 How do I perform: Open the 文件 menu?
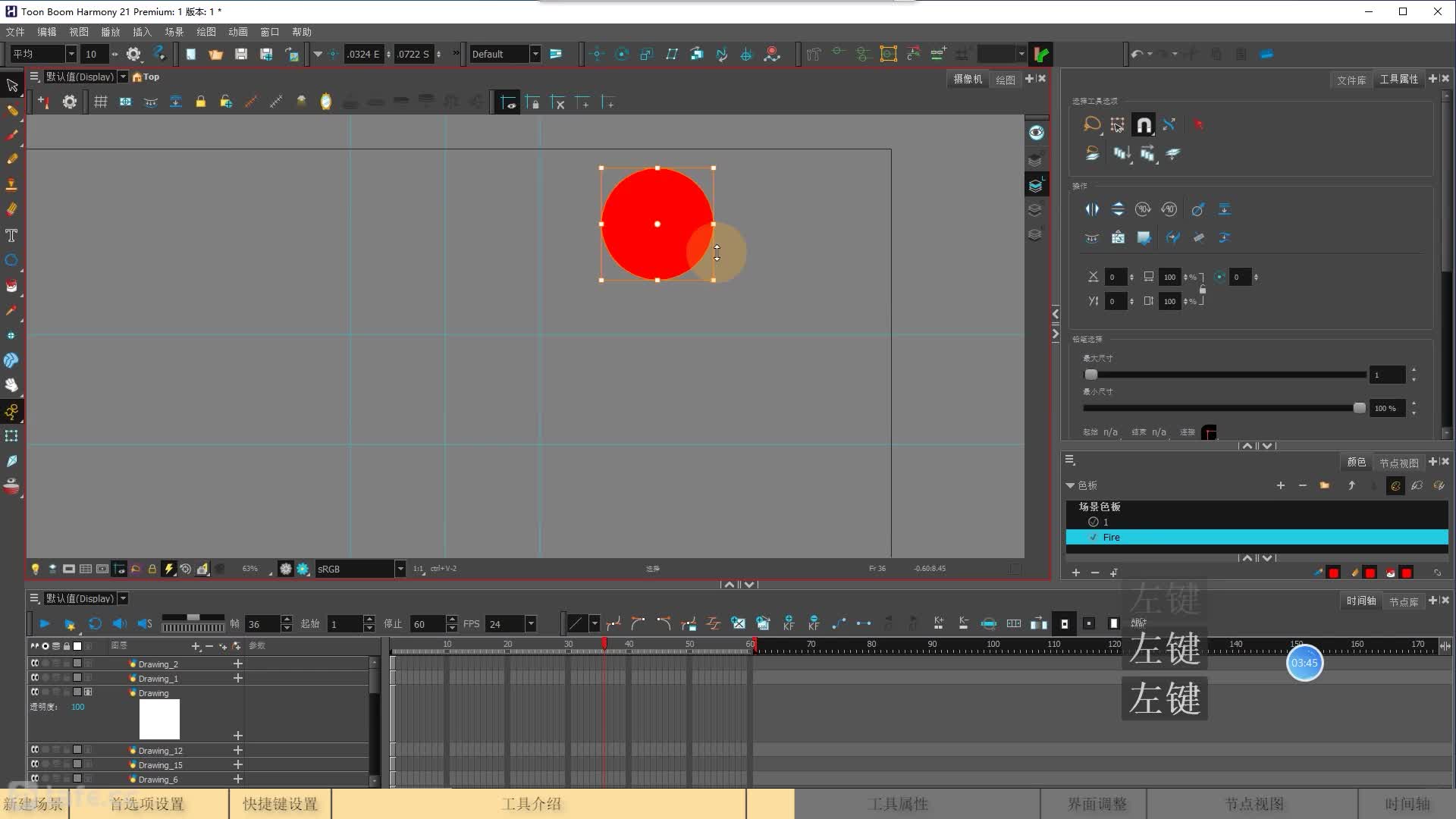click(x=15, y=32)
